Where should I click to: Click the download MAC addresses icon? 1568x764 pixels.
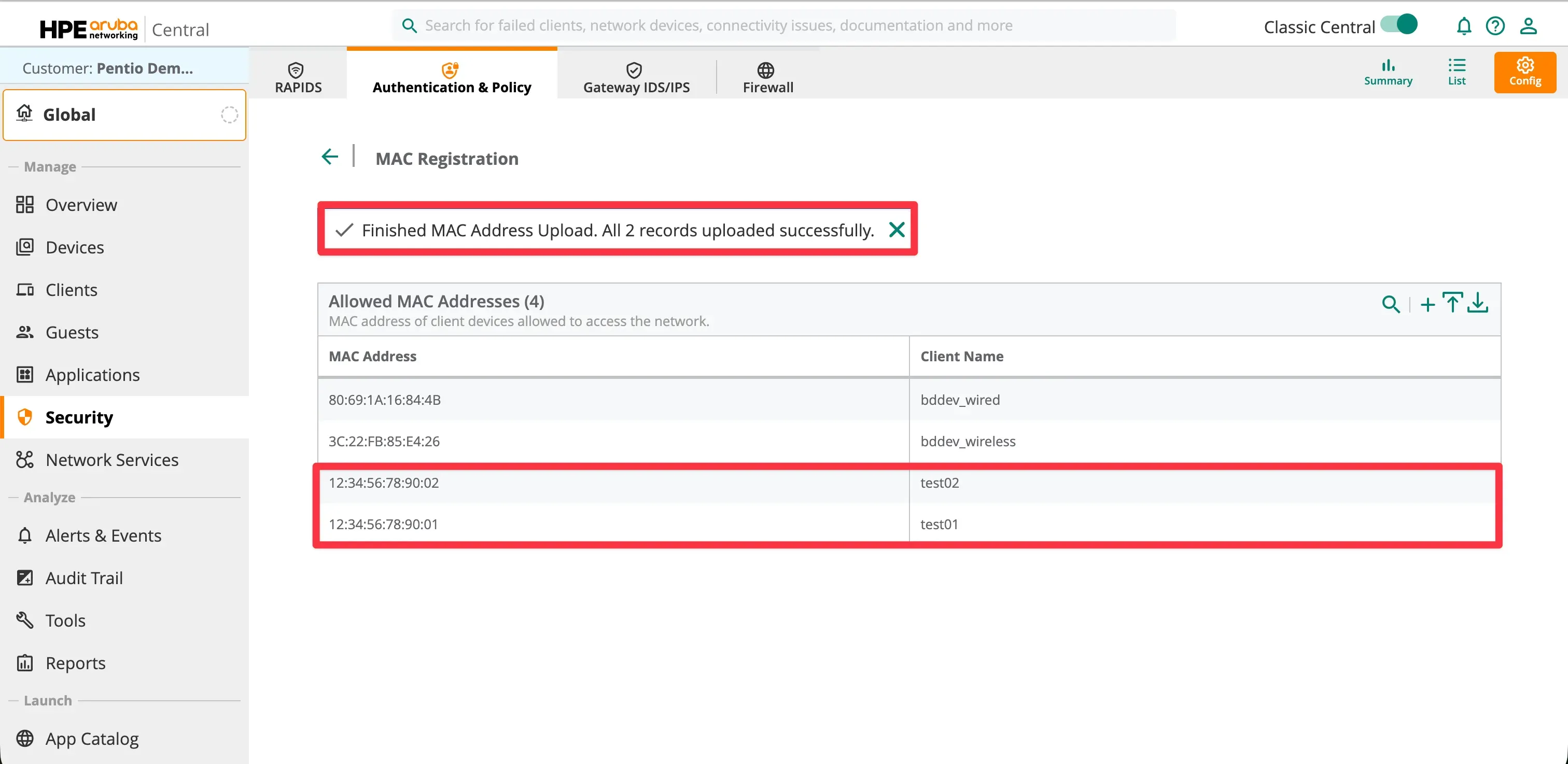click(1477, 302)
